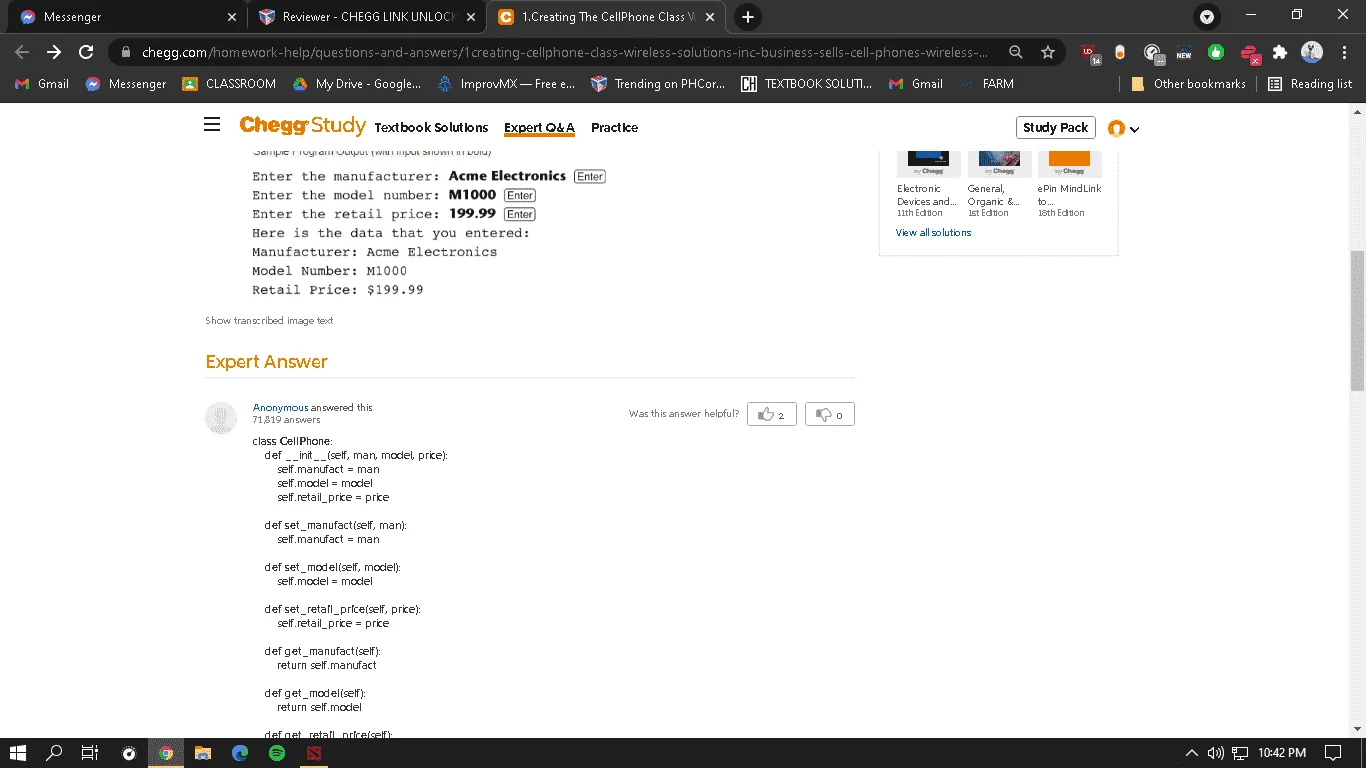Open the red extension with X badge
This screenshot has height=768, width=1366.
pyautogui.click(x=1249, y=53)
